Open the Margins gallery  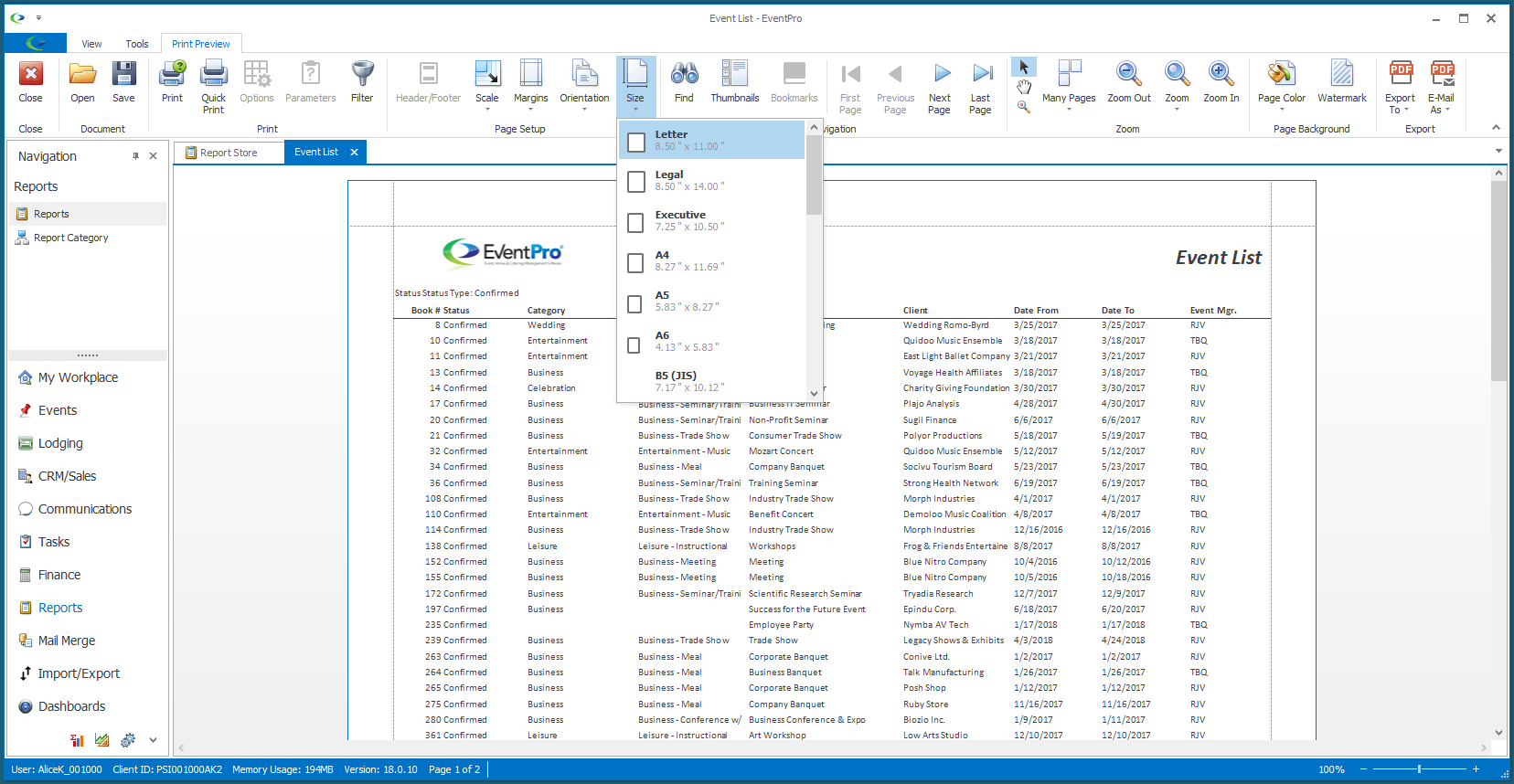click(x=530, y=87)
